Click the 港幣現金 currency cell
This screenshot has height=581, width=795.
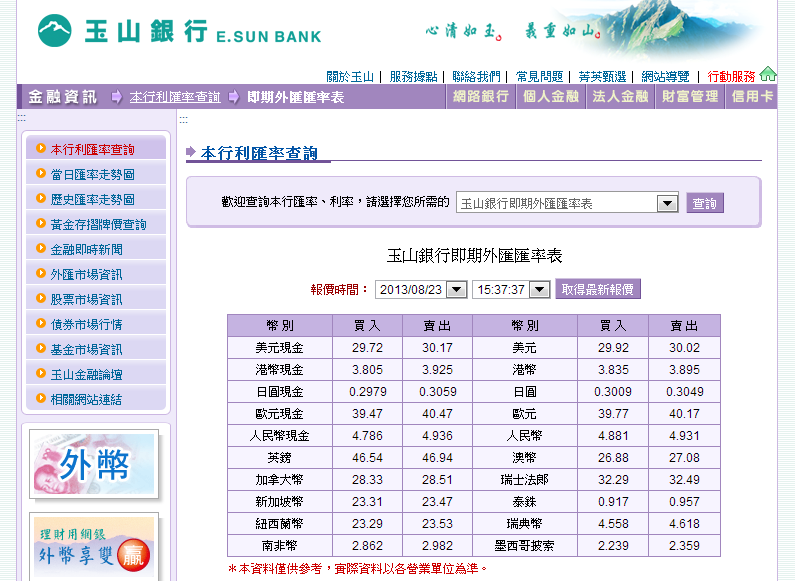click(279, 370)
